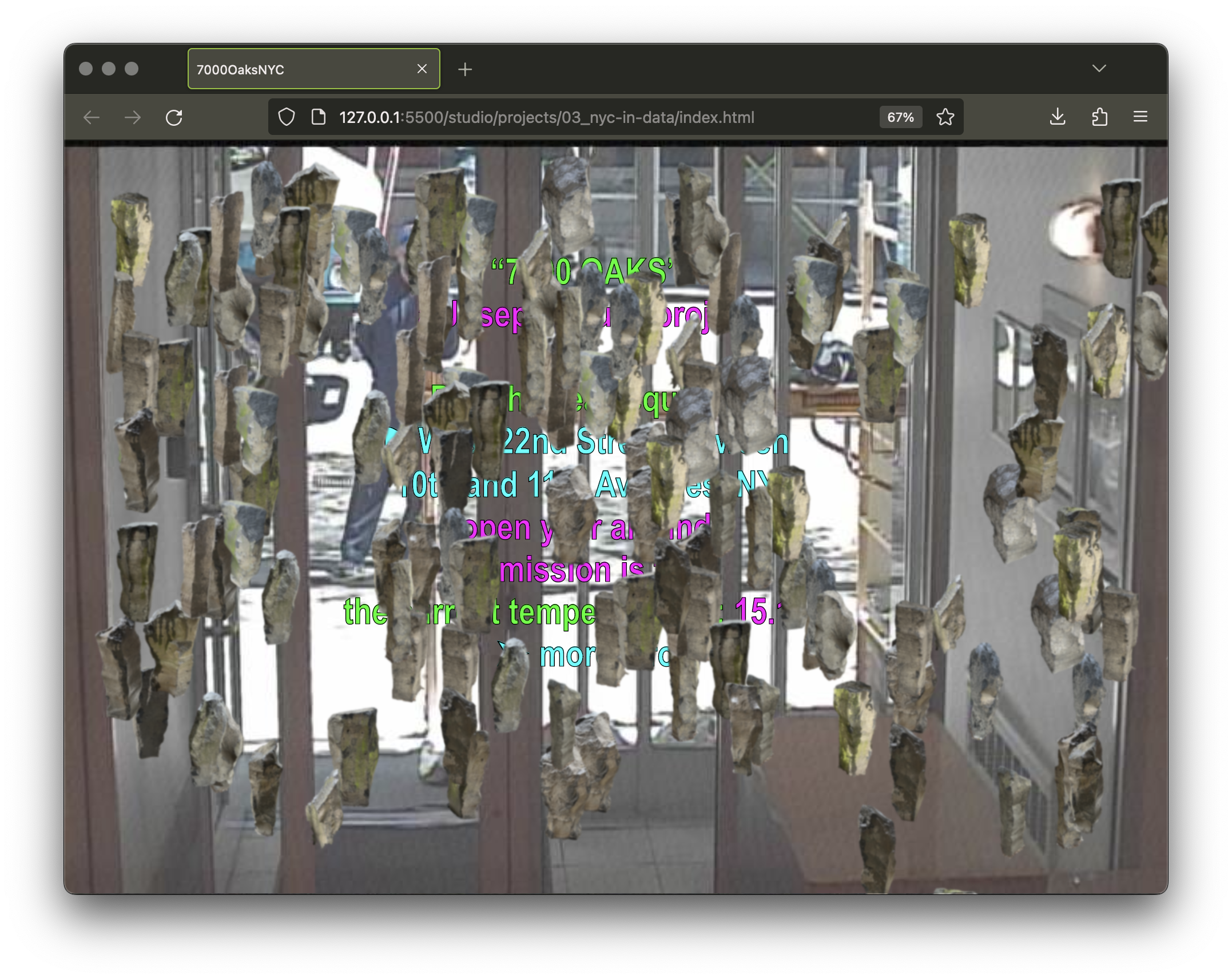Open the tracking protection shield icon
Screen dimensions: 1232x979
286,117
